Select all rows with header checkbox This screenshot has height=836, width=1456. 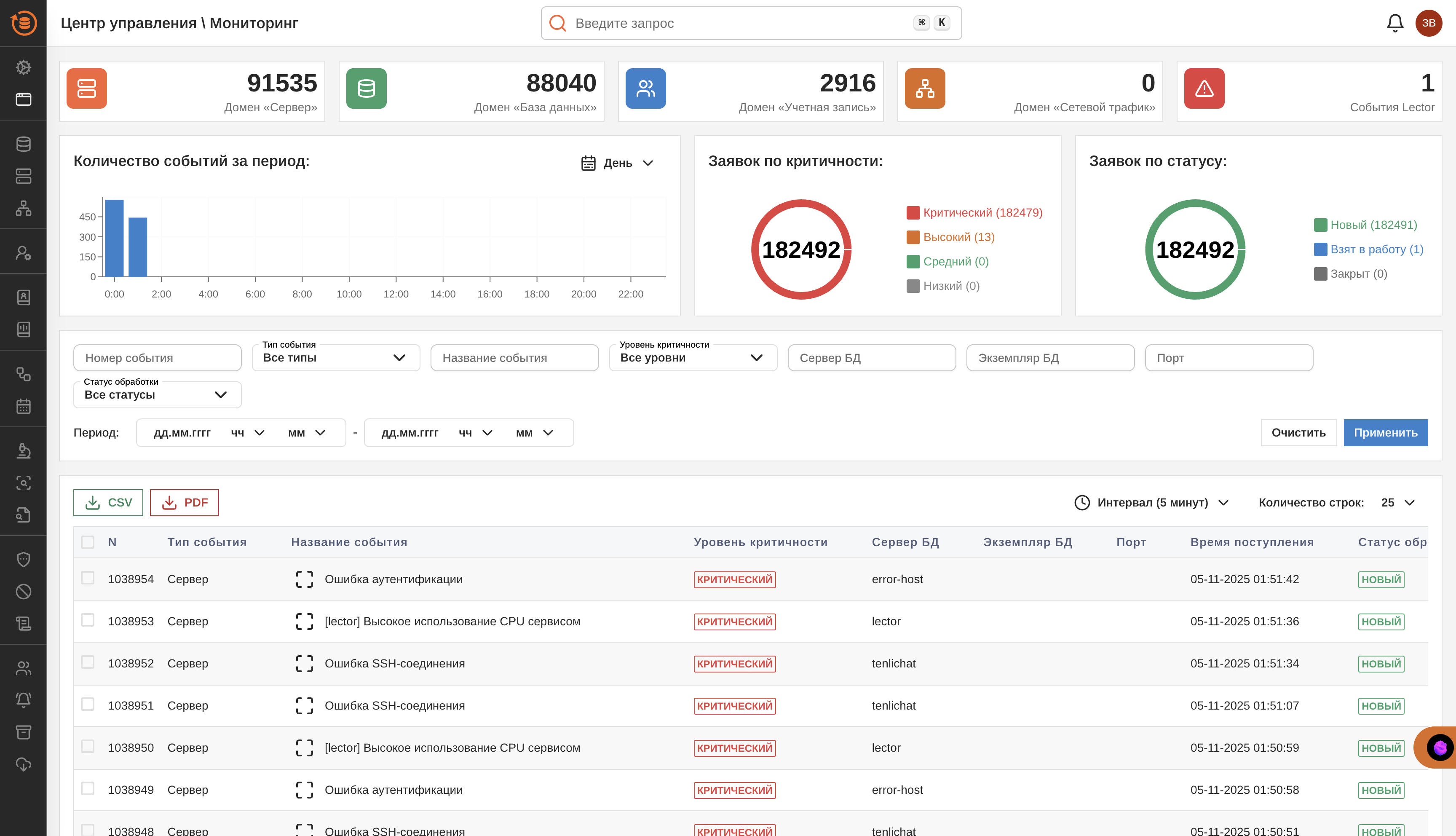[87, 542]
